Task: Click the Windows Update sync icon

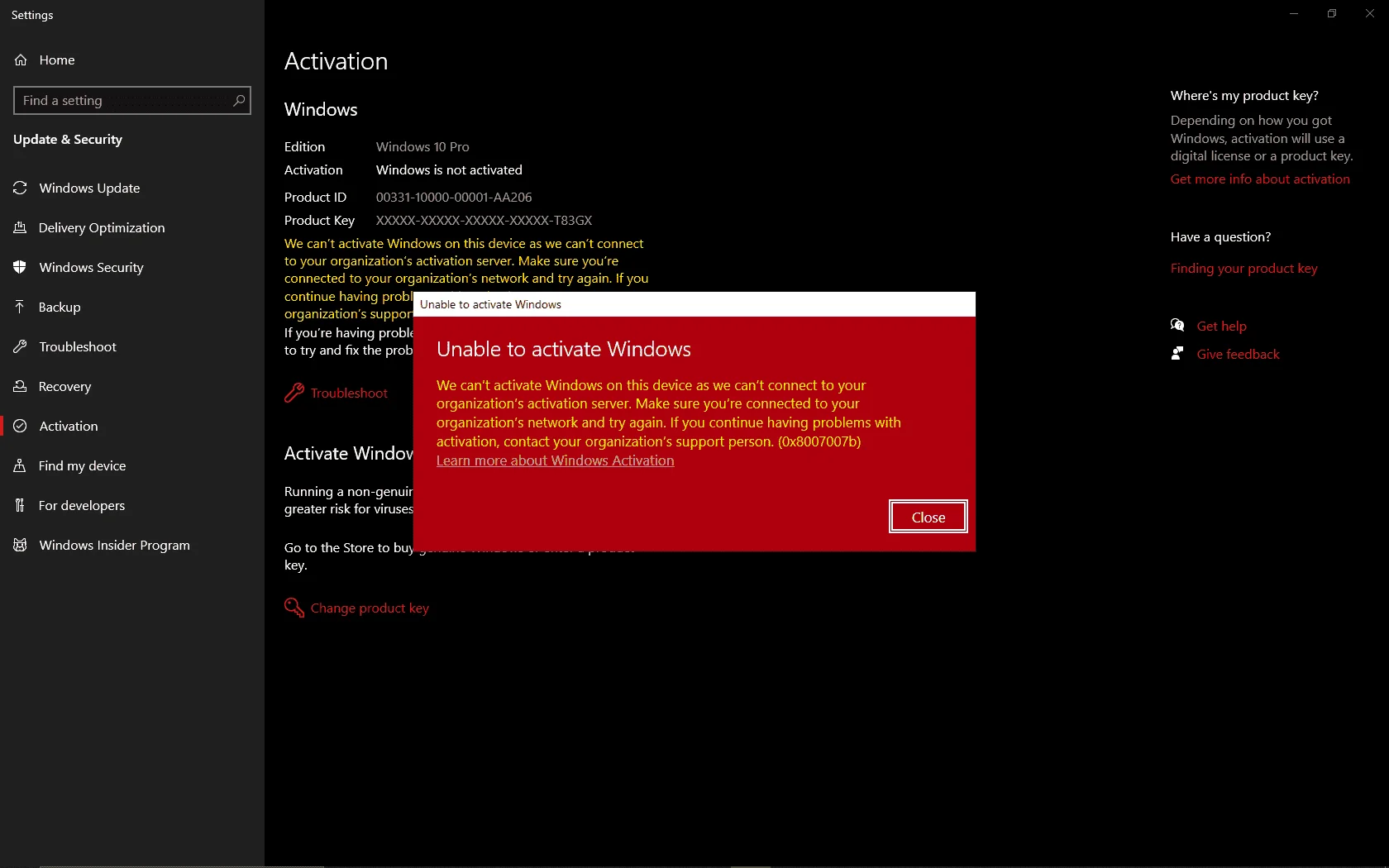Action: 21,188
